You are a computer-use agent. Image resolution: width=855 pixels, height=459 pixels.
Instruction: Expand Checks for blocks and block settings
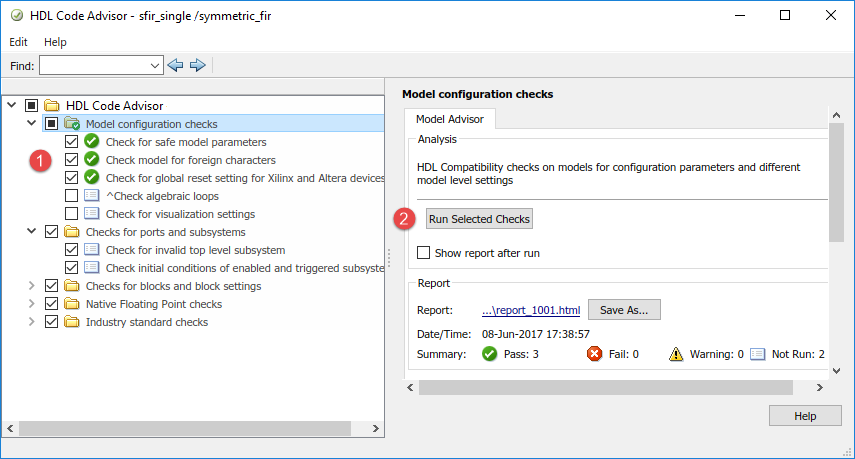(x=32, y=286)
